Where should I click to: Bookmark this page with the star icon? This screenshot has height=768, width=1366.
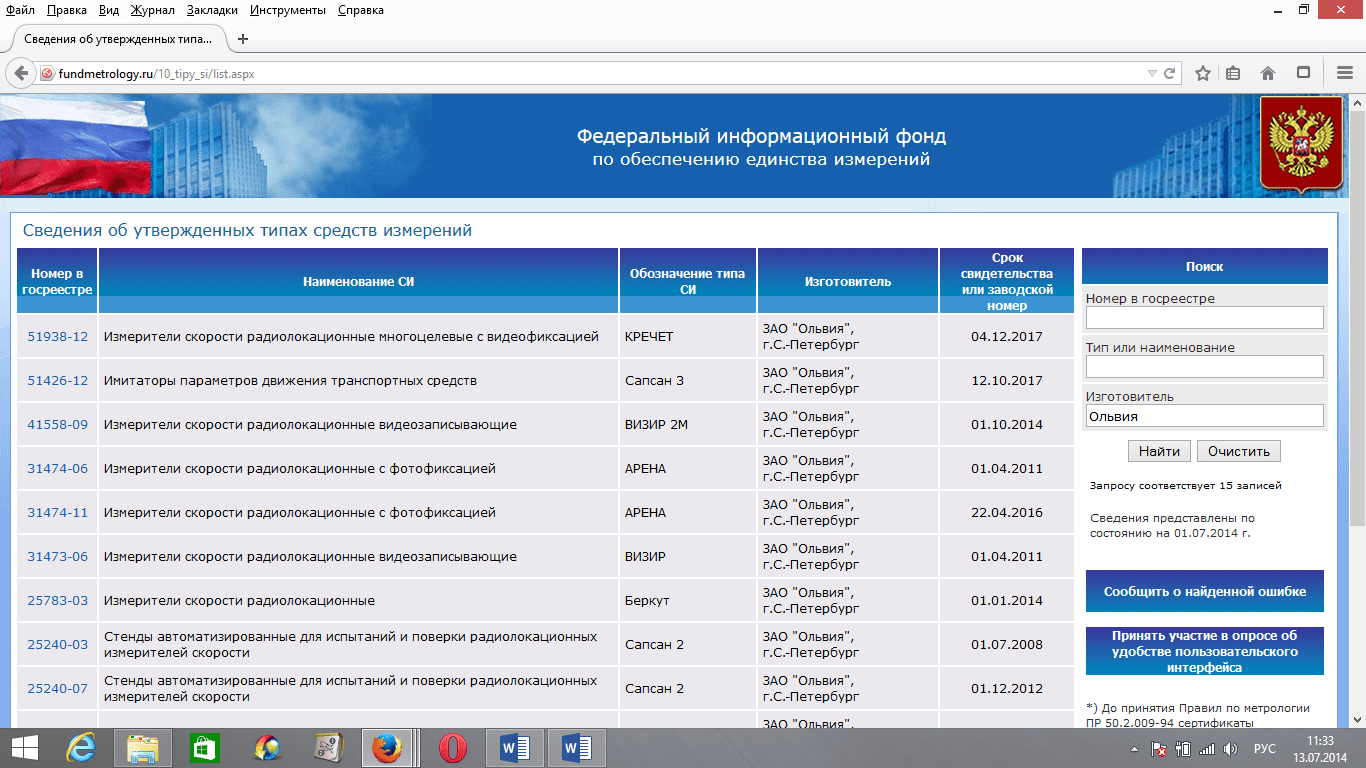click(x=1203, y=73)
